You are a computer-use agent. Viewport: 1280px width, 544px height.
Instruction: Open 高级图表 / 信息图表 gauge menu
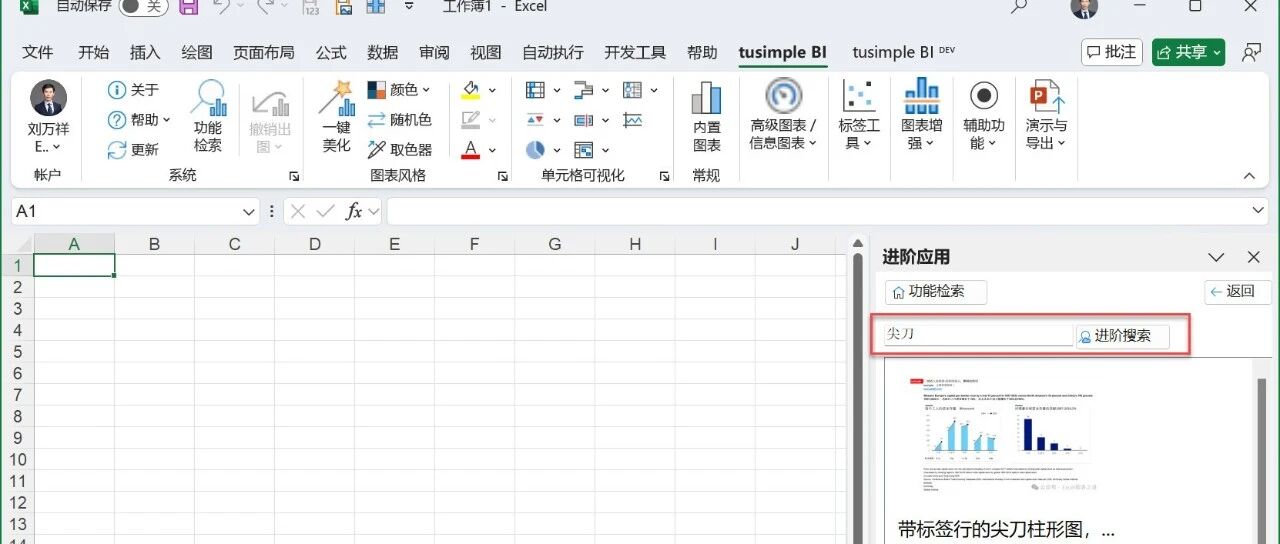coord(783,115)
